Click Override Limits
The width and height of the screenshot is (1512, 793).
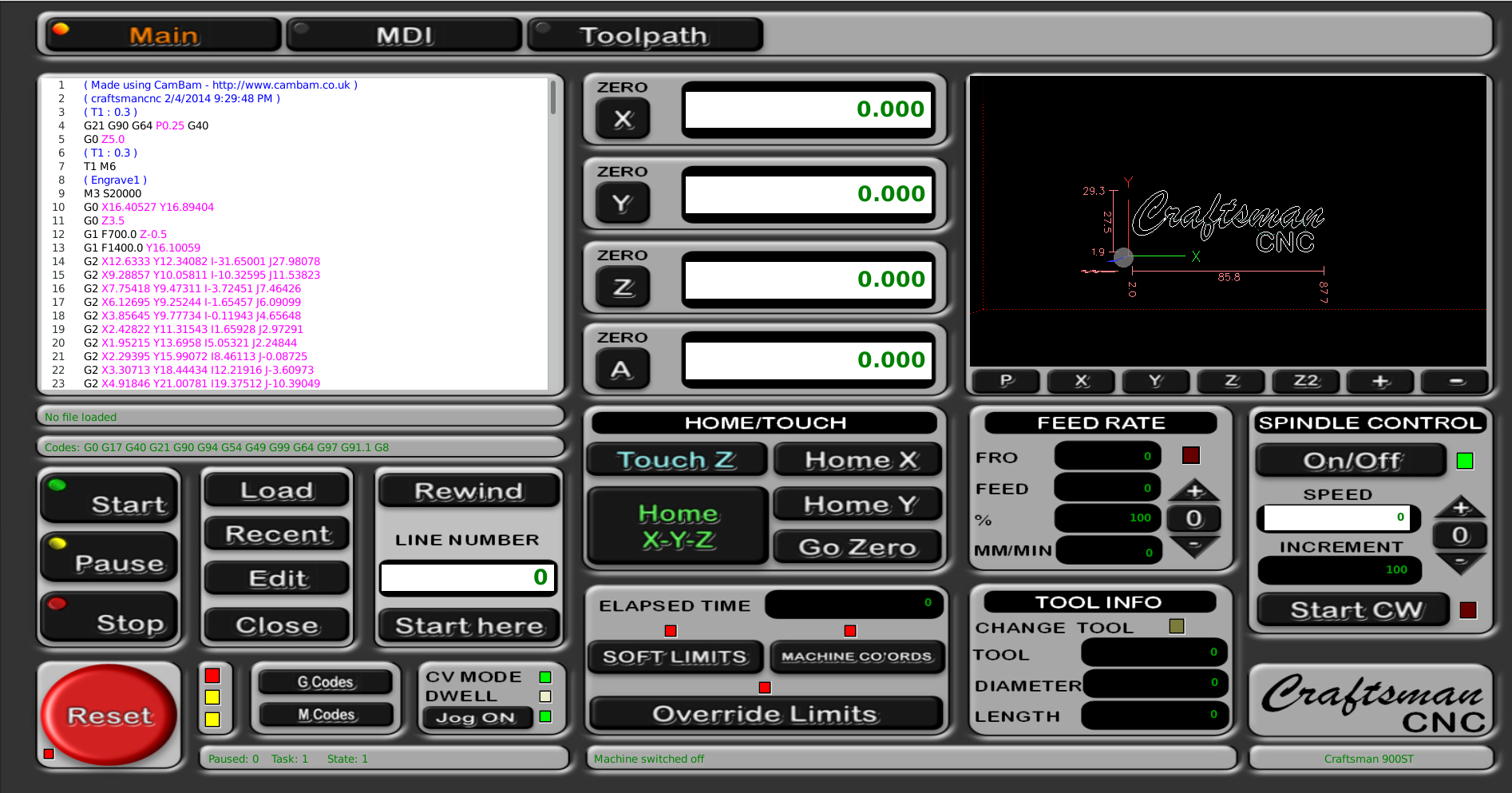[766, 713]
